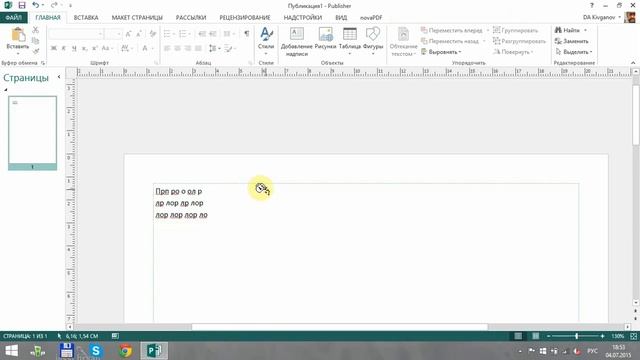
Task: Open the Таблица table insert icon
Action: point(350,34)
